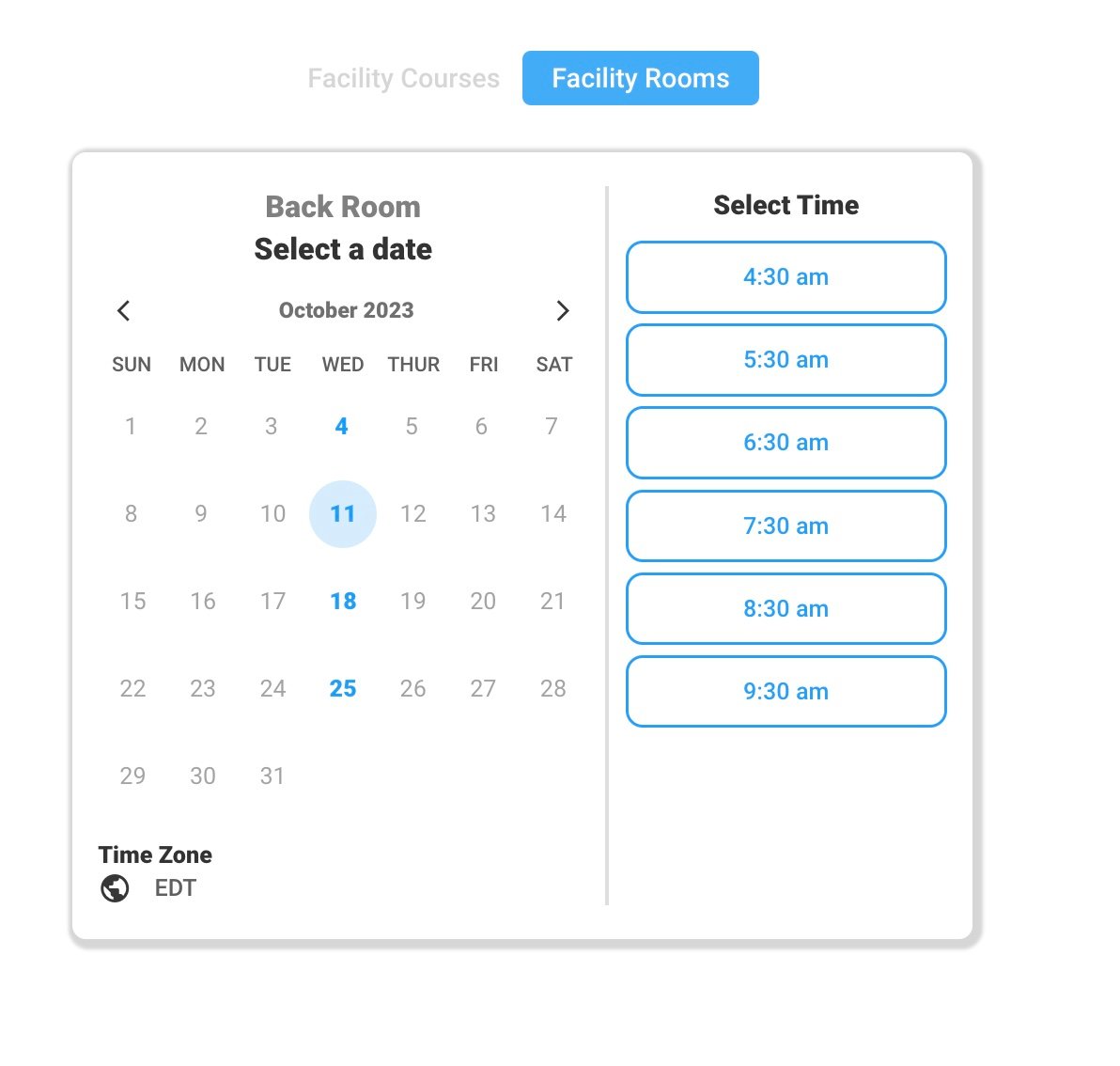Select Wednesday October 4 on calendar
This screenshot has height=1066, width=1120.
(342, 427)
